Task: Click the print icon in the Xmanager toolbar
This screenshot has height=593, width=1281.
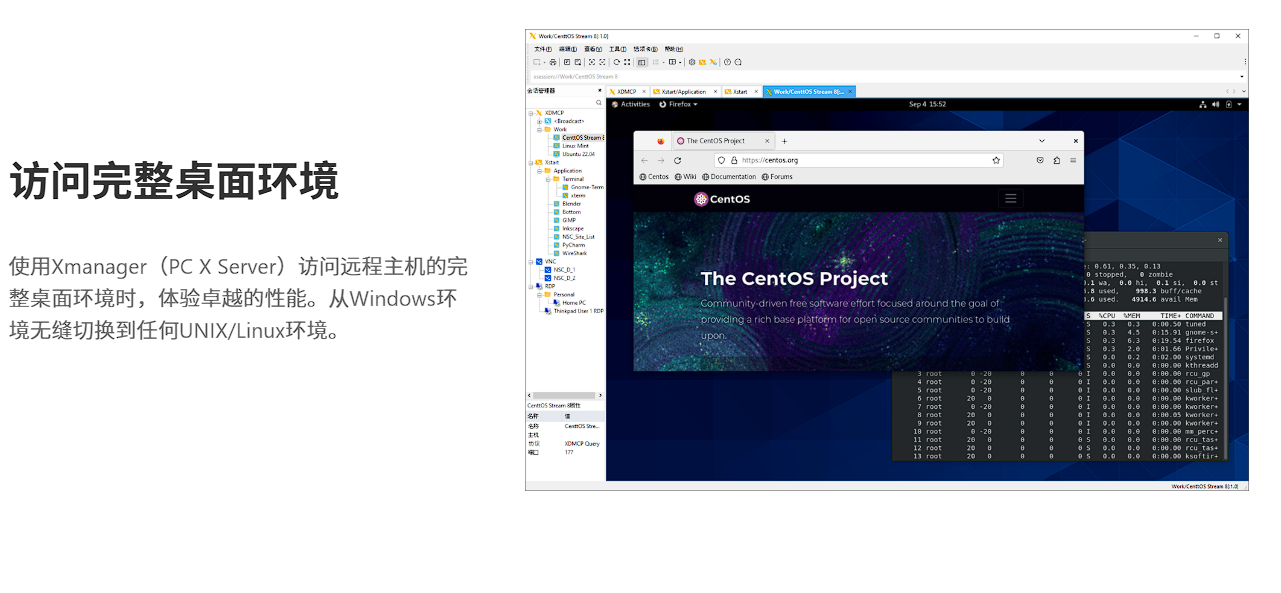Action: 553,62
